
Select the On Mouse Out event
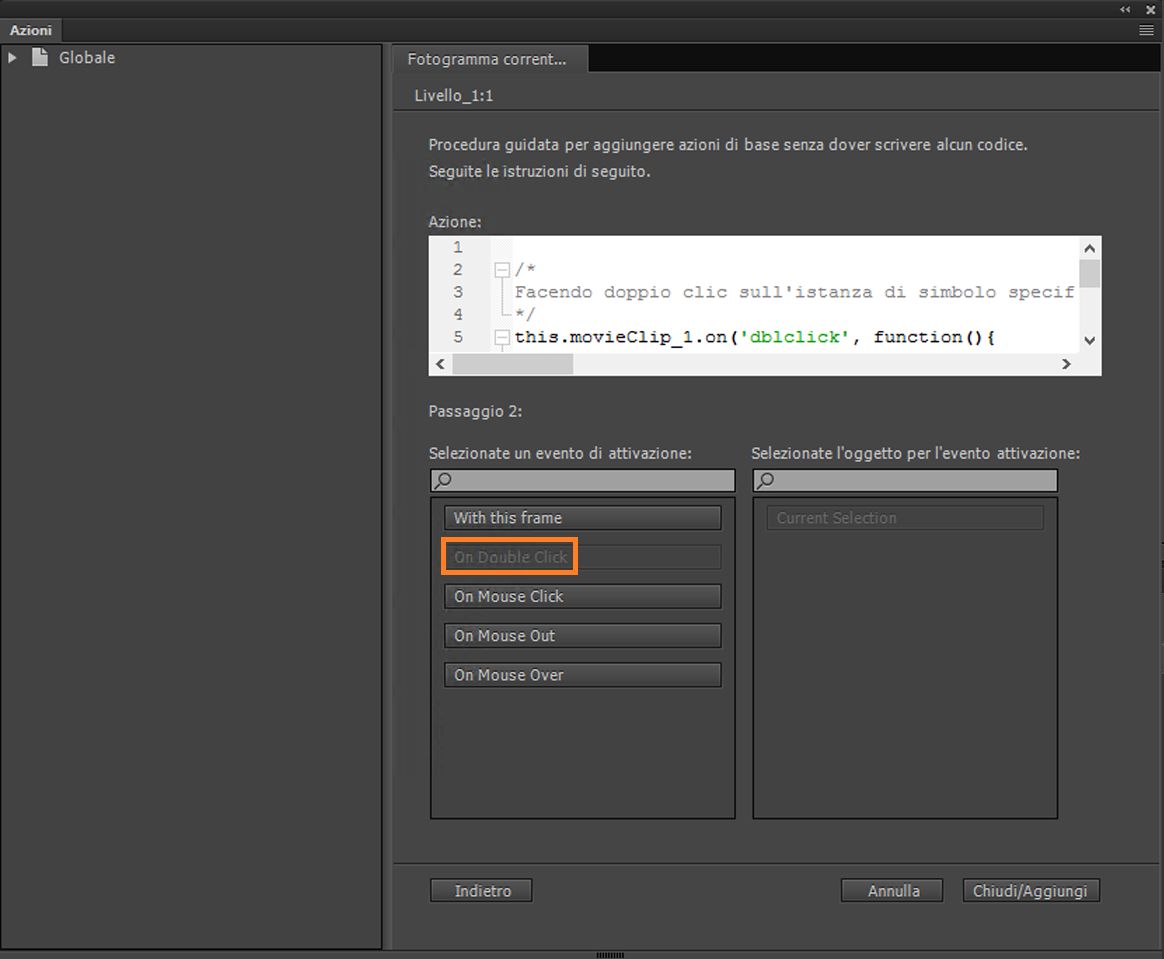pyautogui.click(x=583, y=636)
